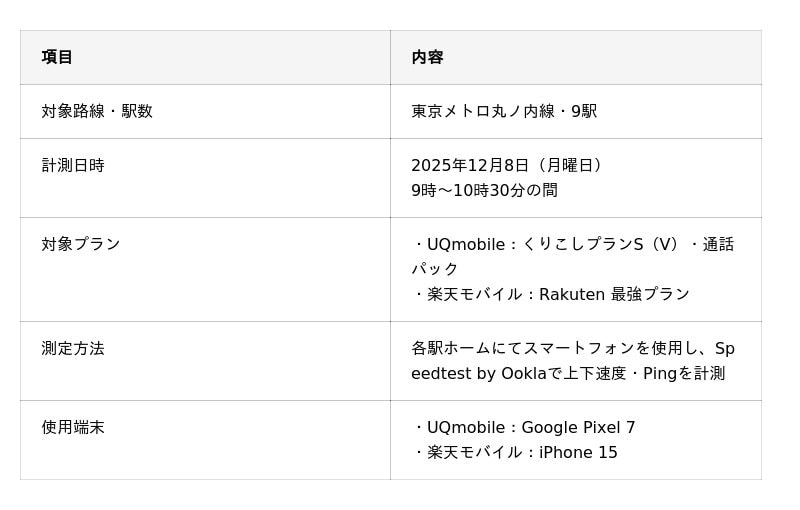This screenshot has height=510, width=800.
Task: Click the iPhone 15 device entry
Action: click(578, 452)
